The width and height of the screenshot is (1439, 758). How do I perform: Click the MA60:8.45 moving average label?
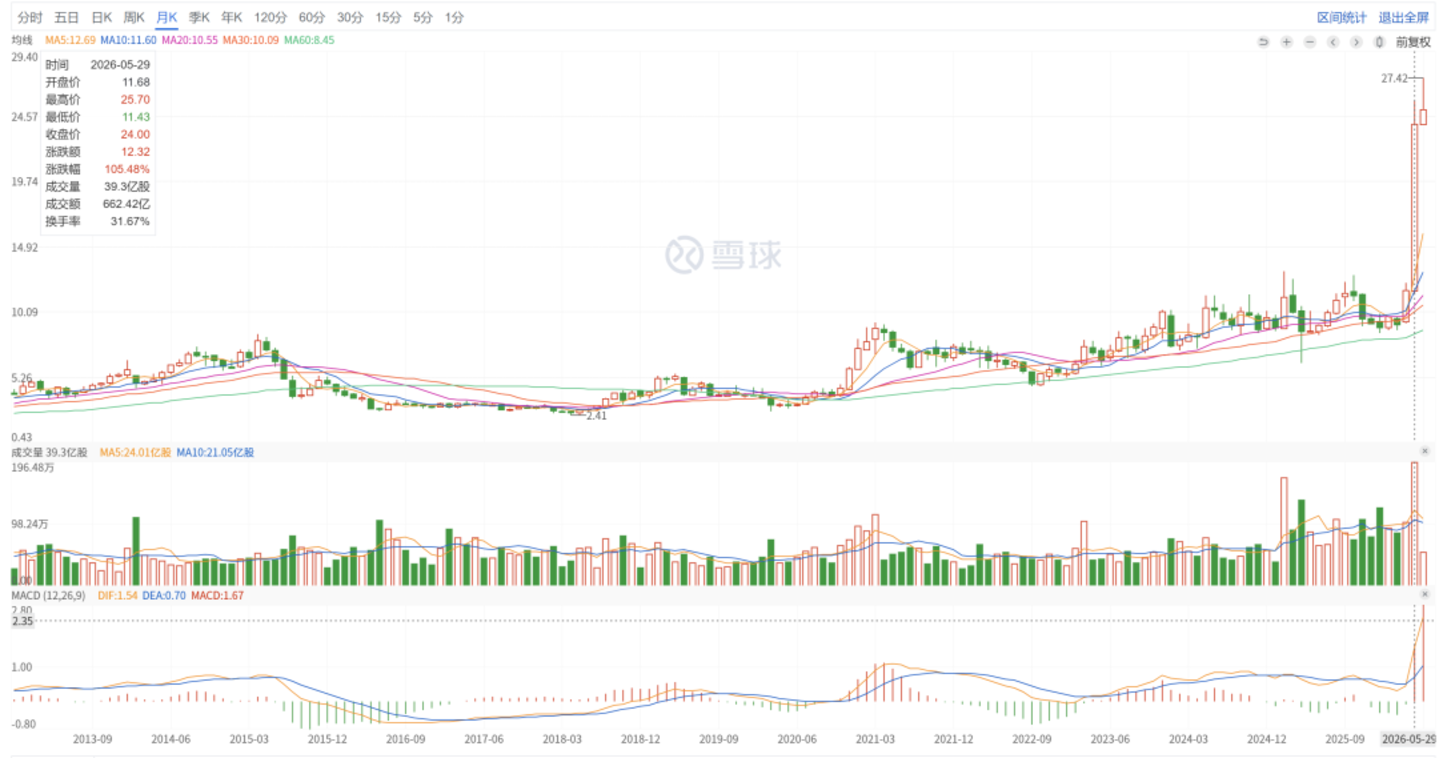pyautogui.click(x=309, y=40)
